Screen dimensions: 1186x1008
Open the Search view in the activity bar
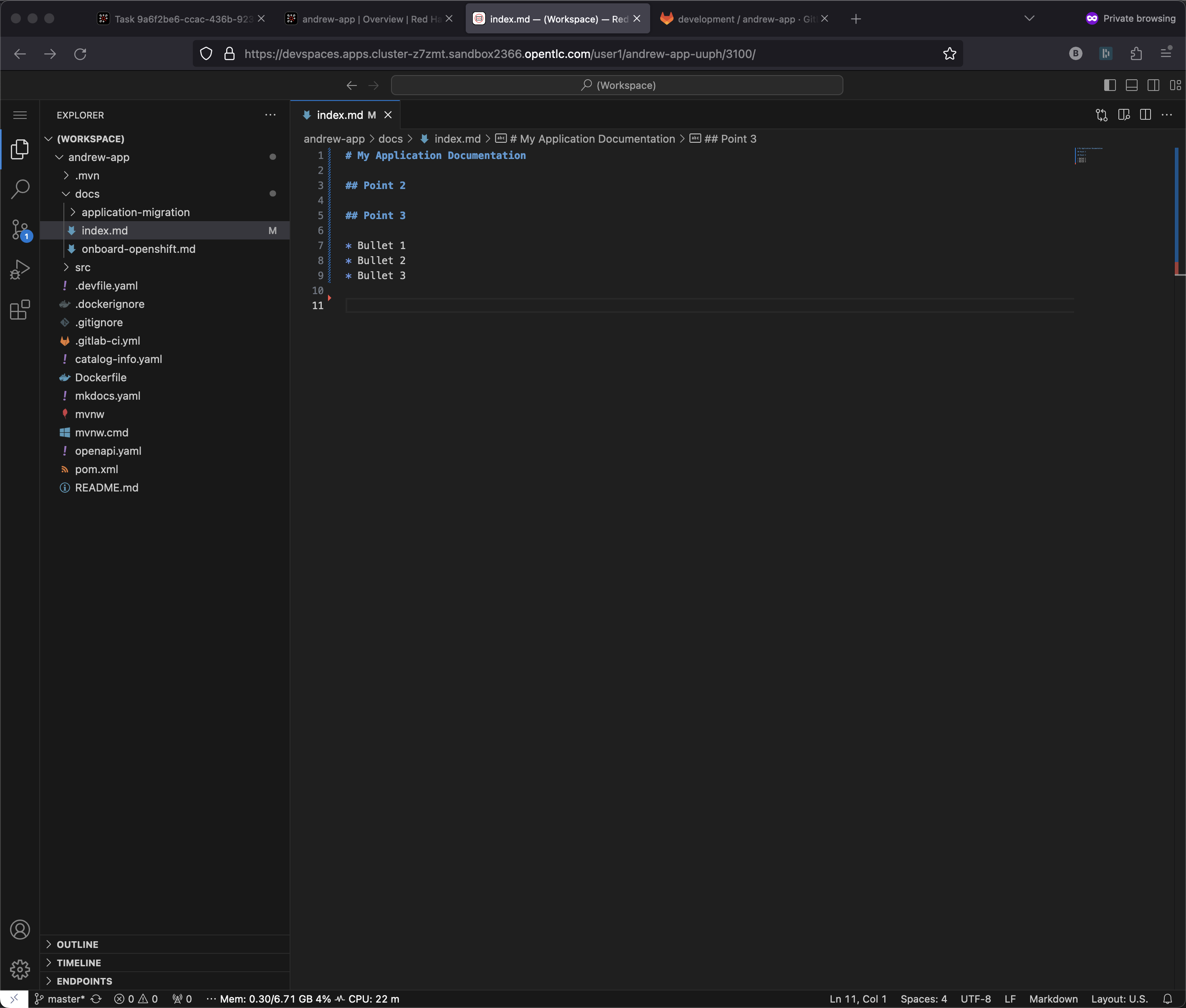pyautogui.click(x=20, y=189)
